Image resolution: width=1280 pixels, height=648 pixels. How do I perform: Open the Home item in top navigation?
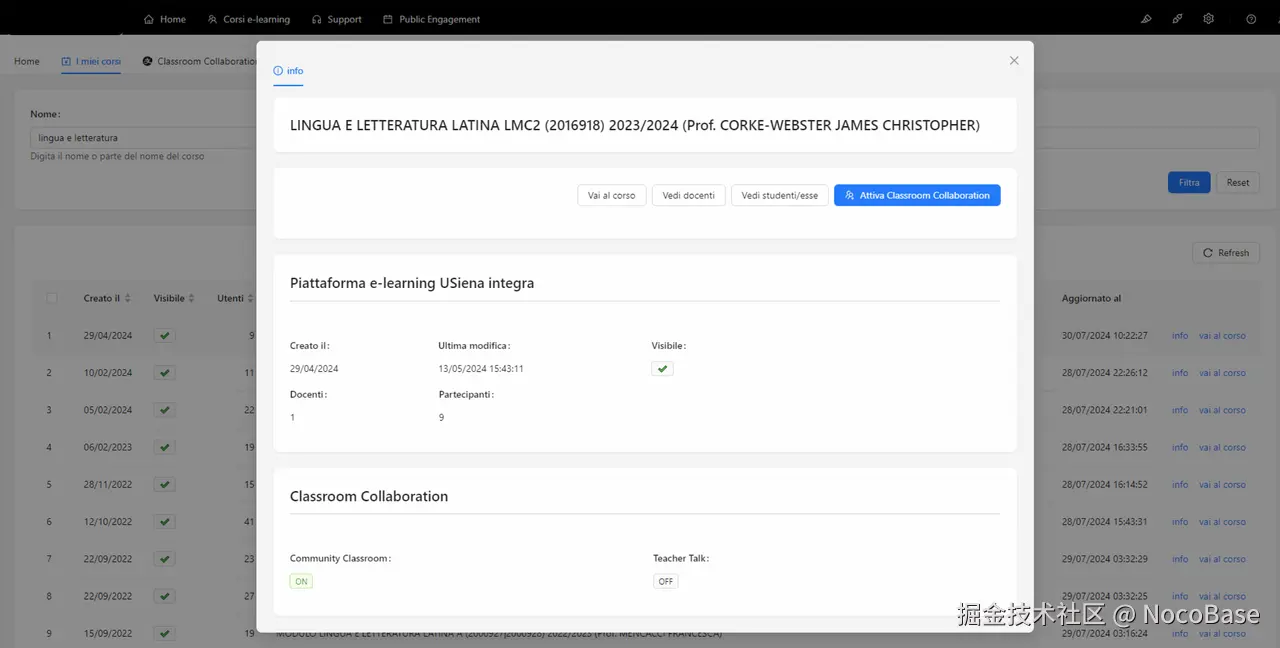[x=165, y=19]
